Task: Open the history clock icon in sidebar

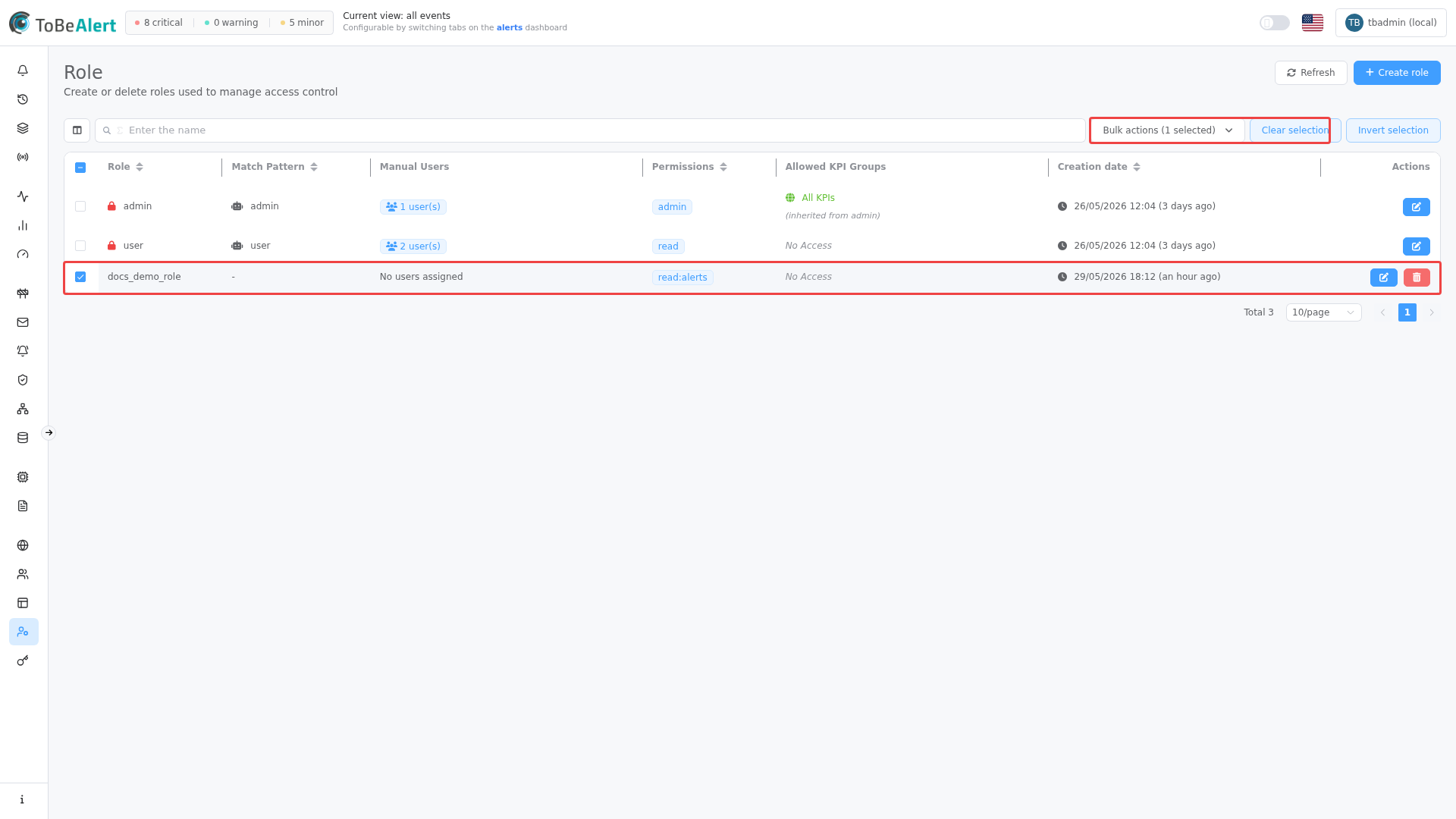Action: [23, 99]
